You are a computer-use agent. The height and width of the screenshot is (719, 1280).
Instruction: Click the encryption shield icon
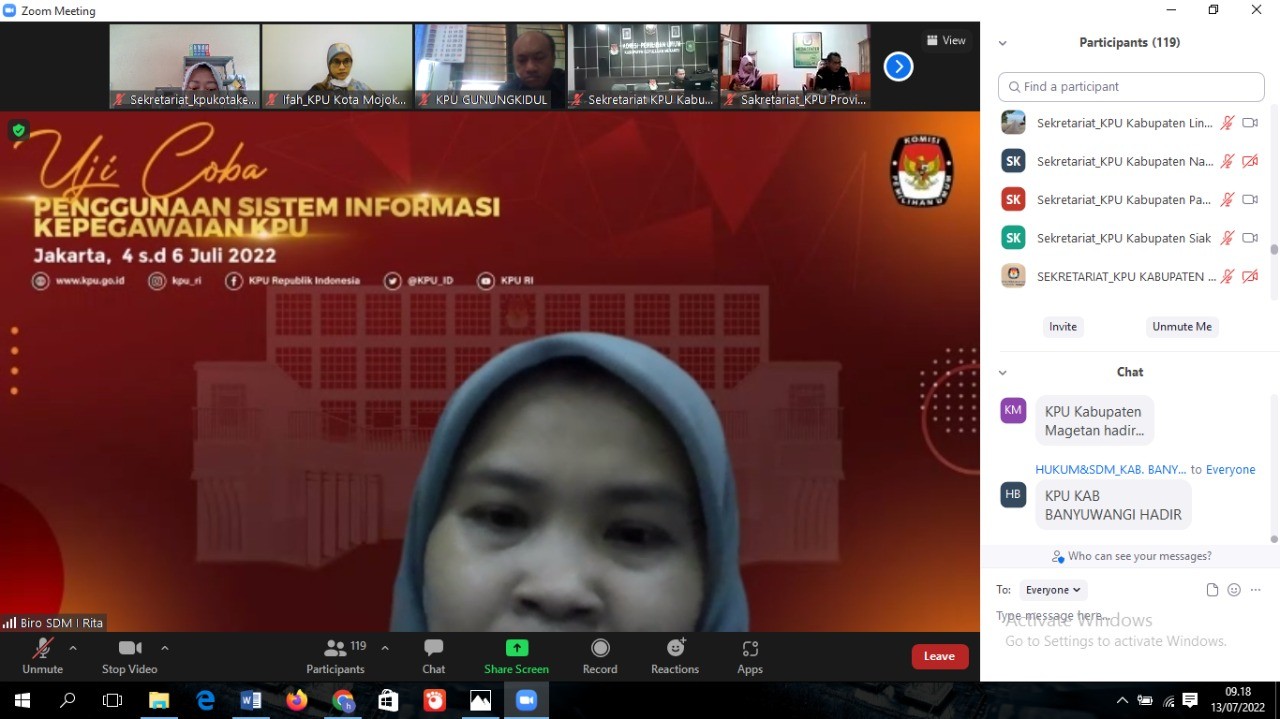click(18, 130)
